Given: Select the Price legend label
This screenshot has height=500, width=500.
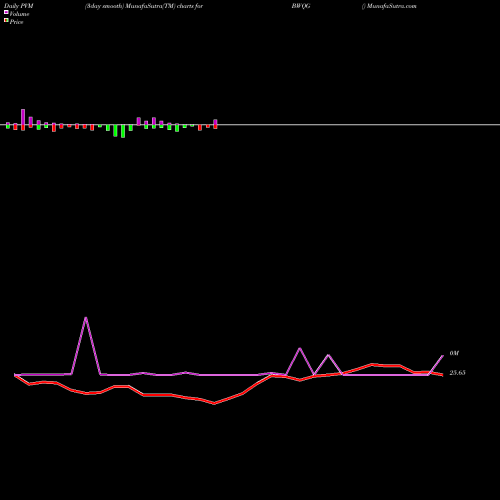Looking at the screenshot, I should (16, 22).
